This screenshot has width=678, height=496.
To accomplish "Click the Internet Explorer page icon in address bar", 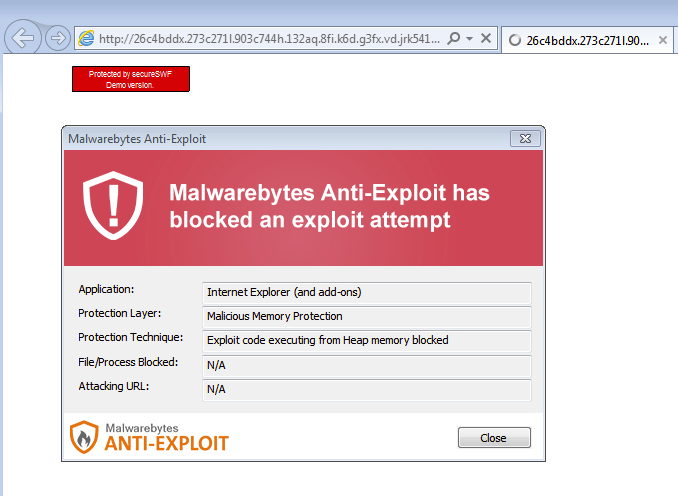I will (86, 39).
